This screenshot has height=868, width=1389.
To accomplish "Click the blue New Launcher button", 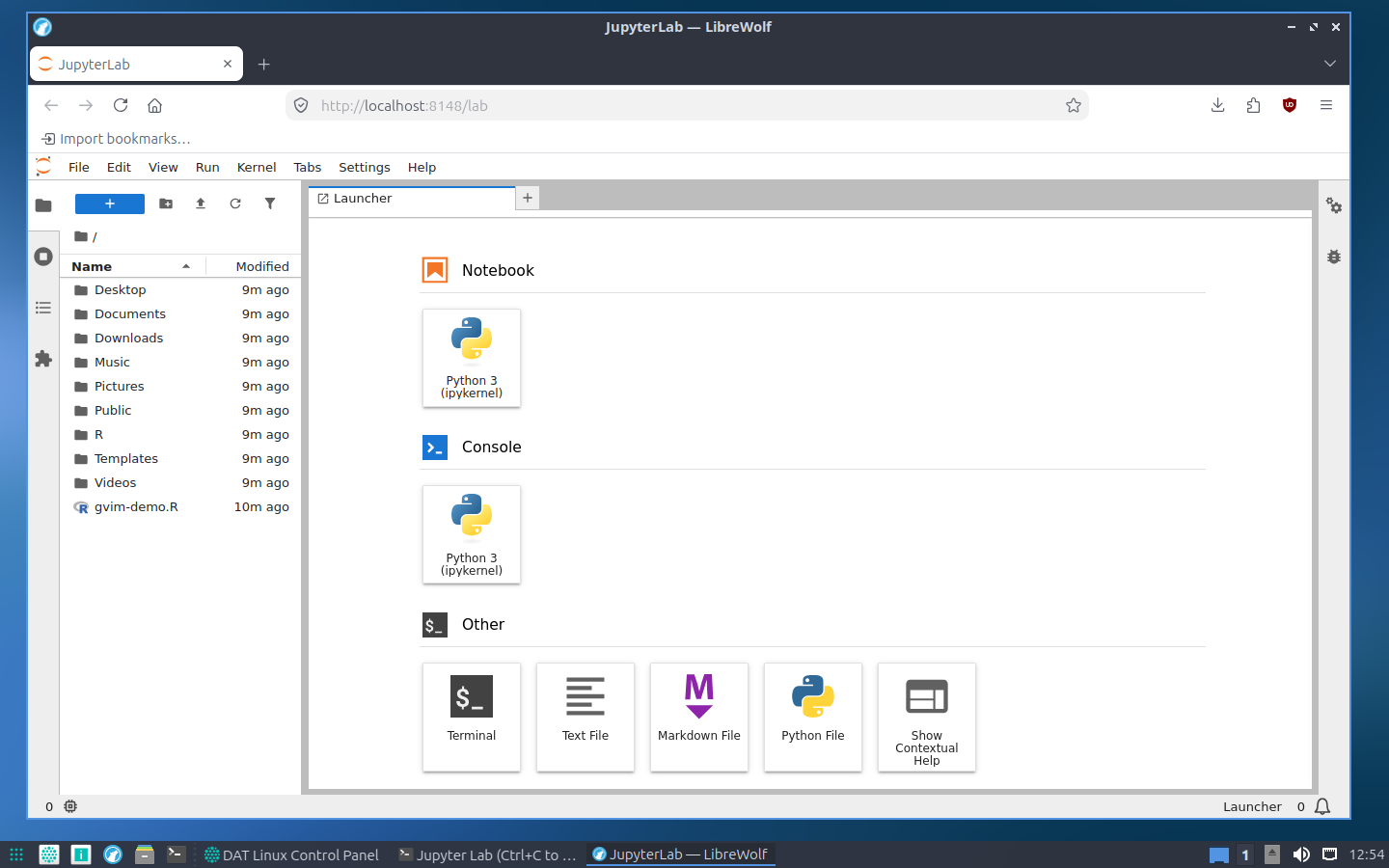I will click(110, 203).
